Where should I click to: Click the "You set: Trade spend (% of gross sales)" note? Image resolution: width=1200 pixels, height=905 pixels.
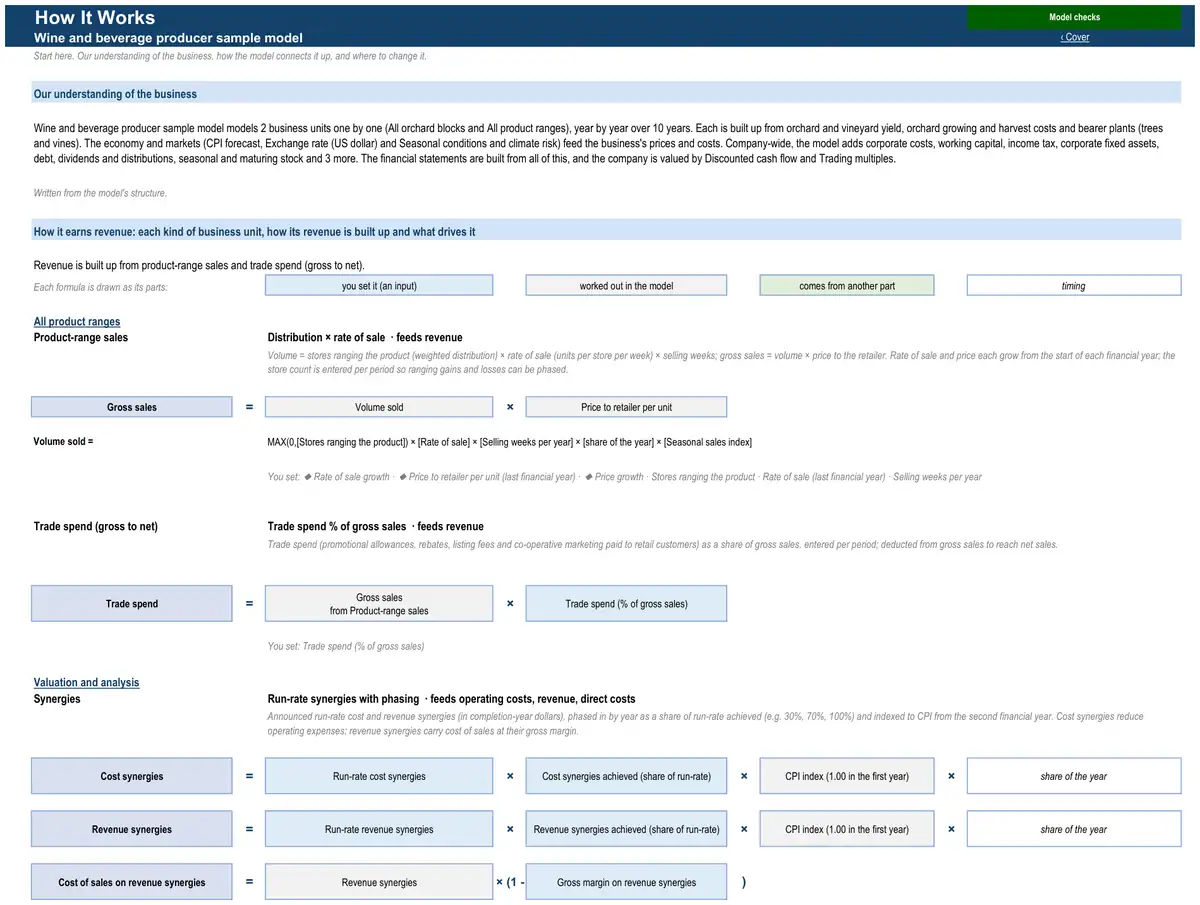click(x=346, y=646)
